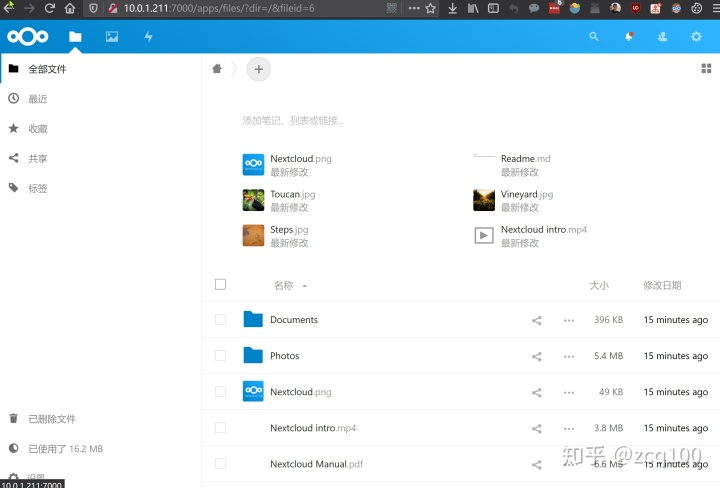Viewport: 720px width, 488px height.
Task: Open the Activity lightning bolt app
Action: click(148, 37)
